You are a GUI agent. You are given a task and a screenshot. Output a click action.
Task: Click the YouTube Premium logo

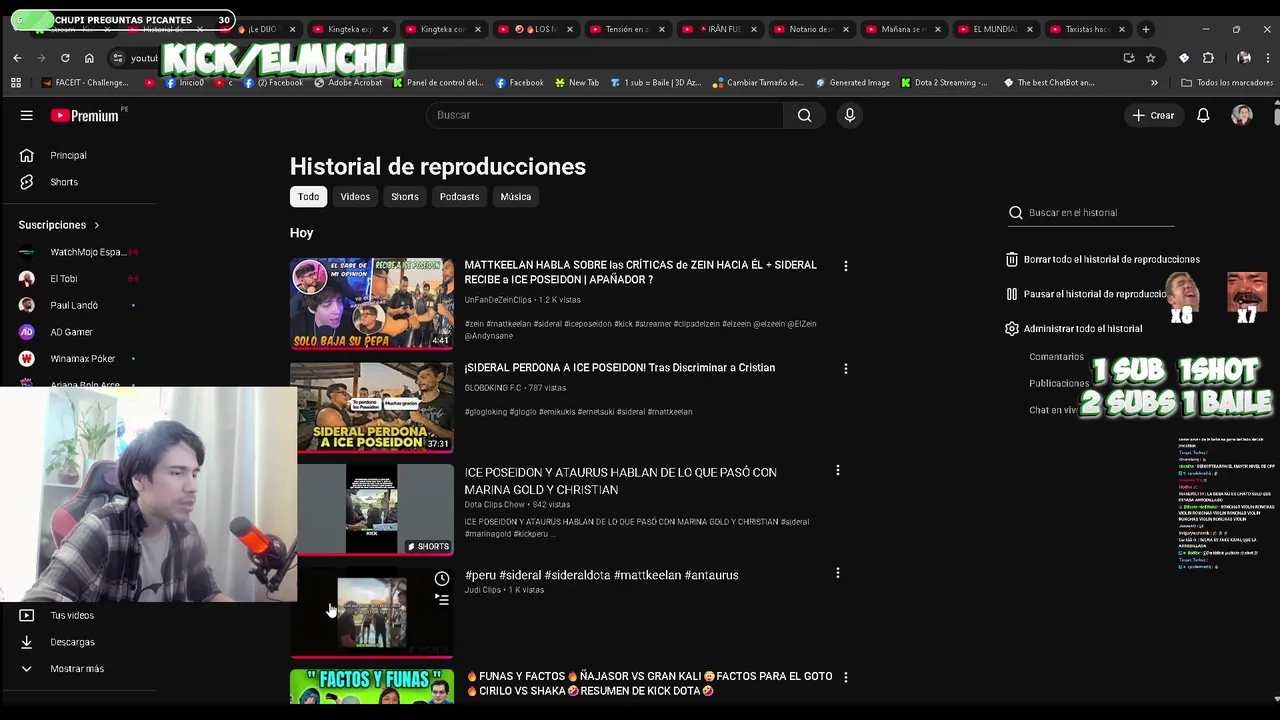coord(85,116)
